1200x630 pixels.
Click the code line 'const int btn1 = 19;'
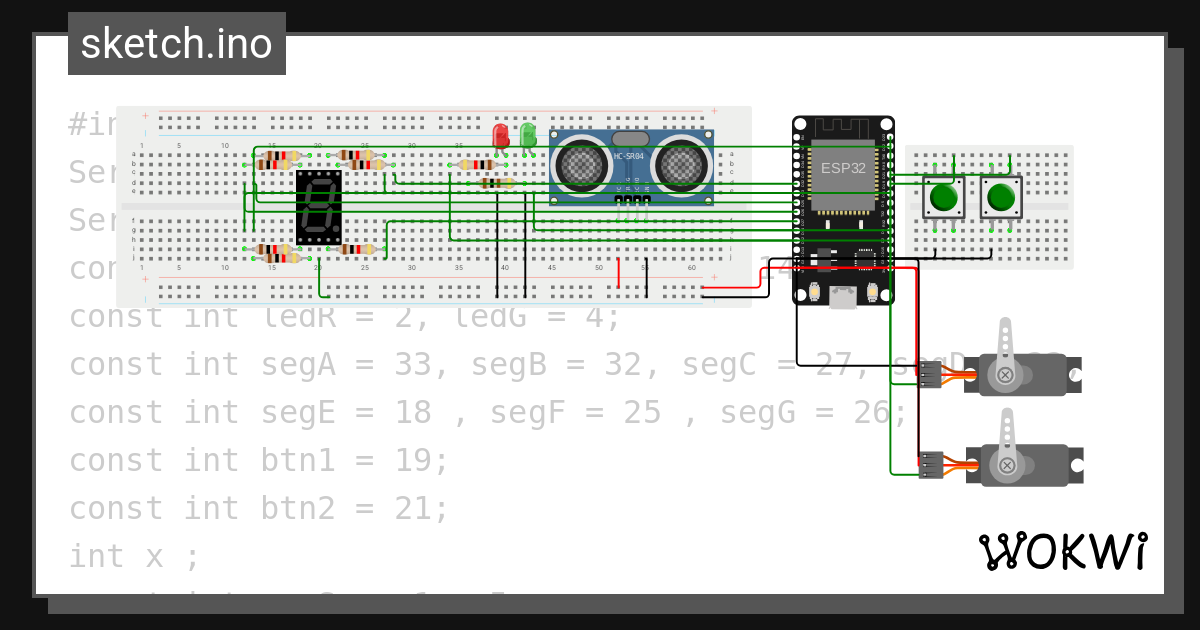(258, 461)
